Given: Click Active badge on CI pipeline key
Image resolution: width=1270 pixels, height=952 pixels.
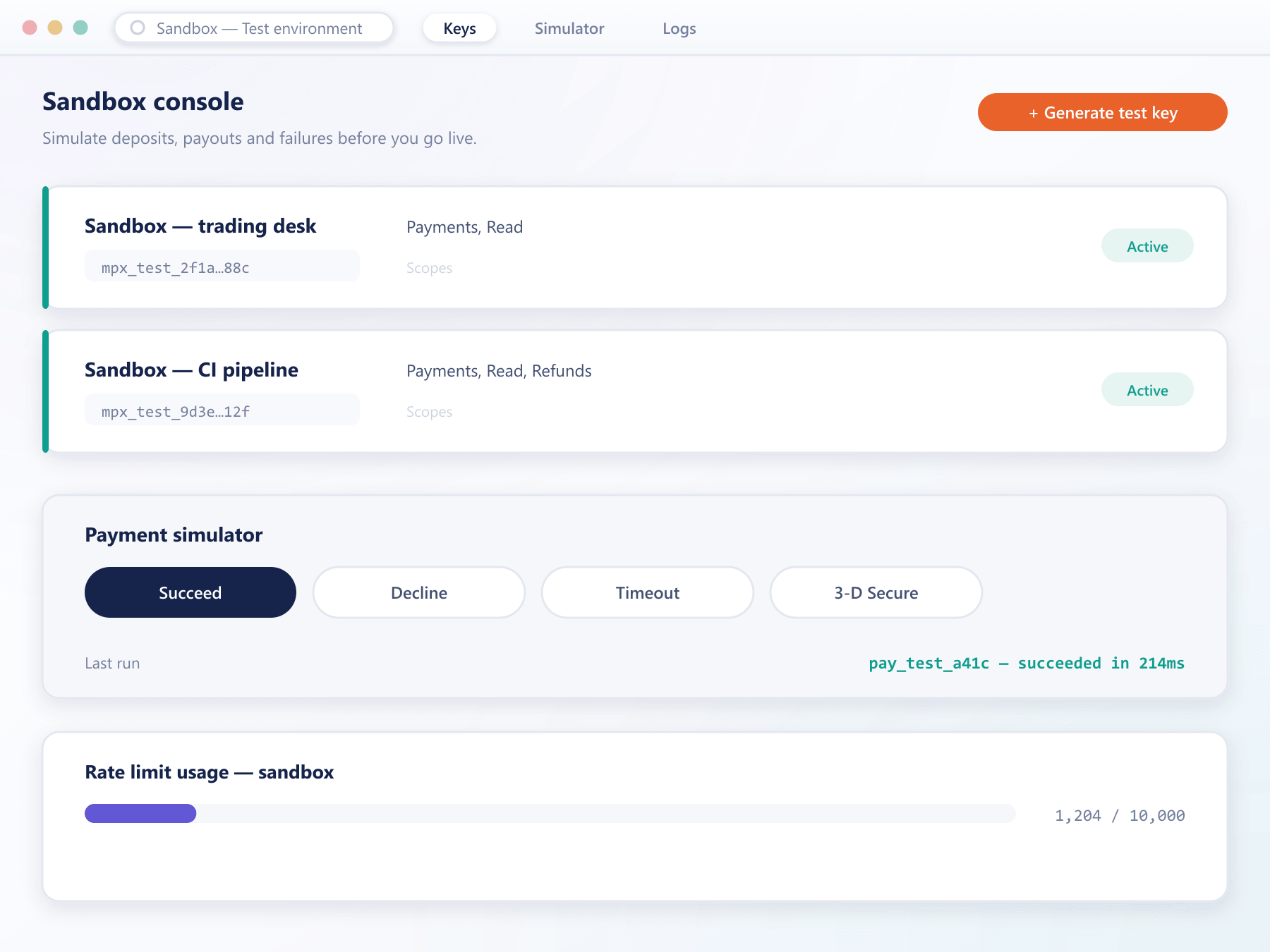Looking at the screenshot, I should (x=1147, y=390).
